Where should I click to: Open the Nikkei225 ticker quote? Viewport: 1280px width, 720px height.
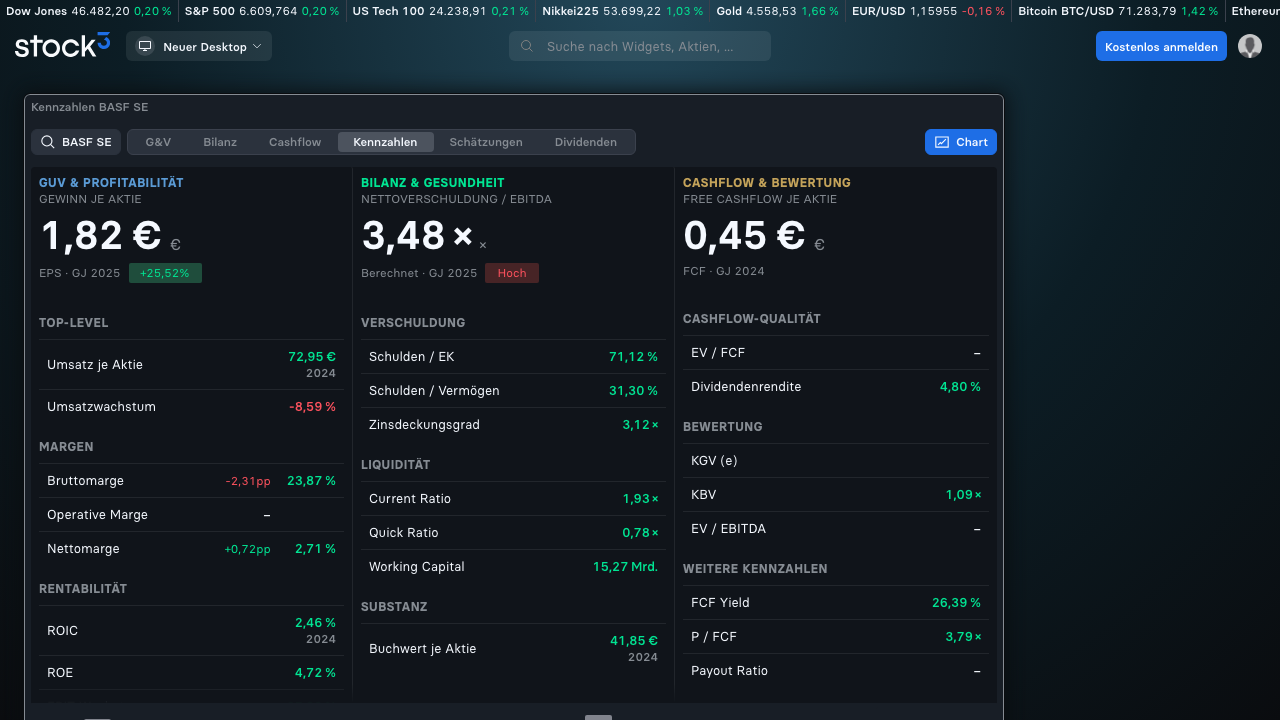tap(622, 11)
